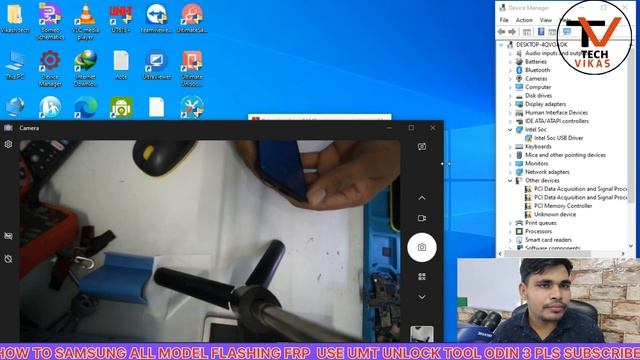
Task: Select This PC desktop icon
Action: coord(15,65)
